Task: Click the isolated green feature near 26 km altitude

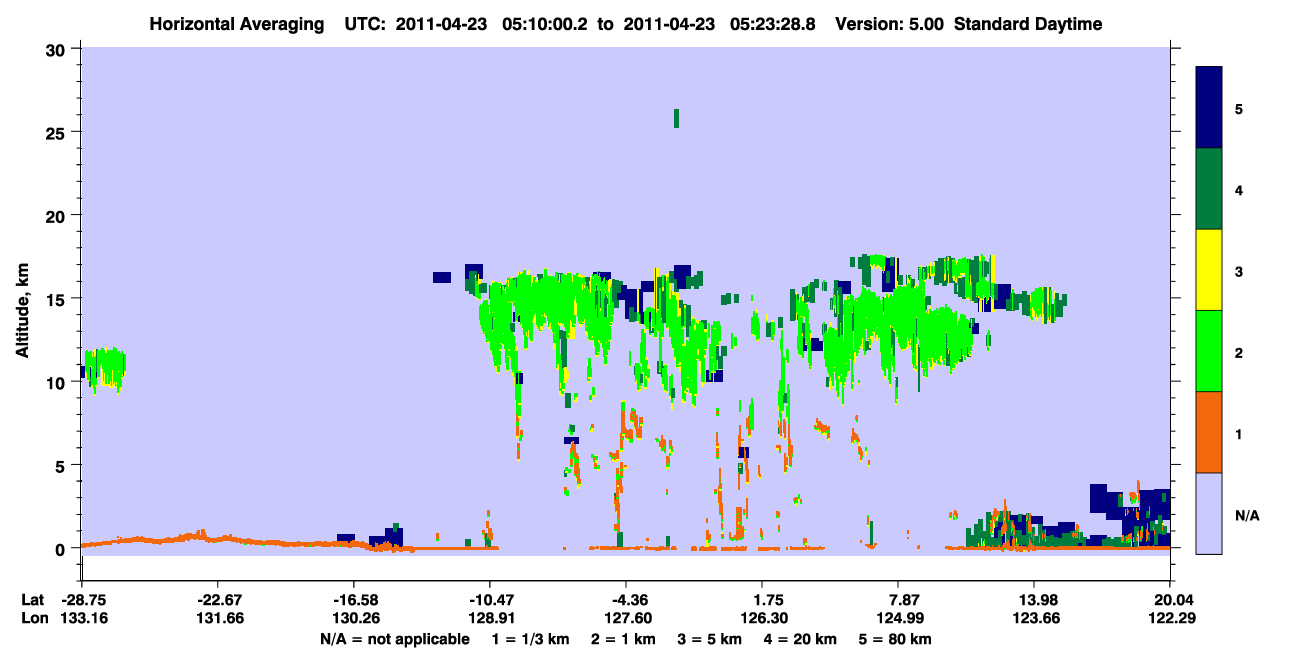Action: [x=677, y=118]
